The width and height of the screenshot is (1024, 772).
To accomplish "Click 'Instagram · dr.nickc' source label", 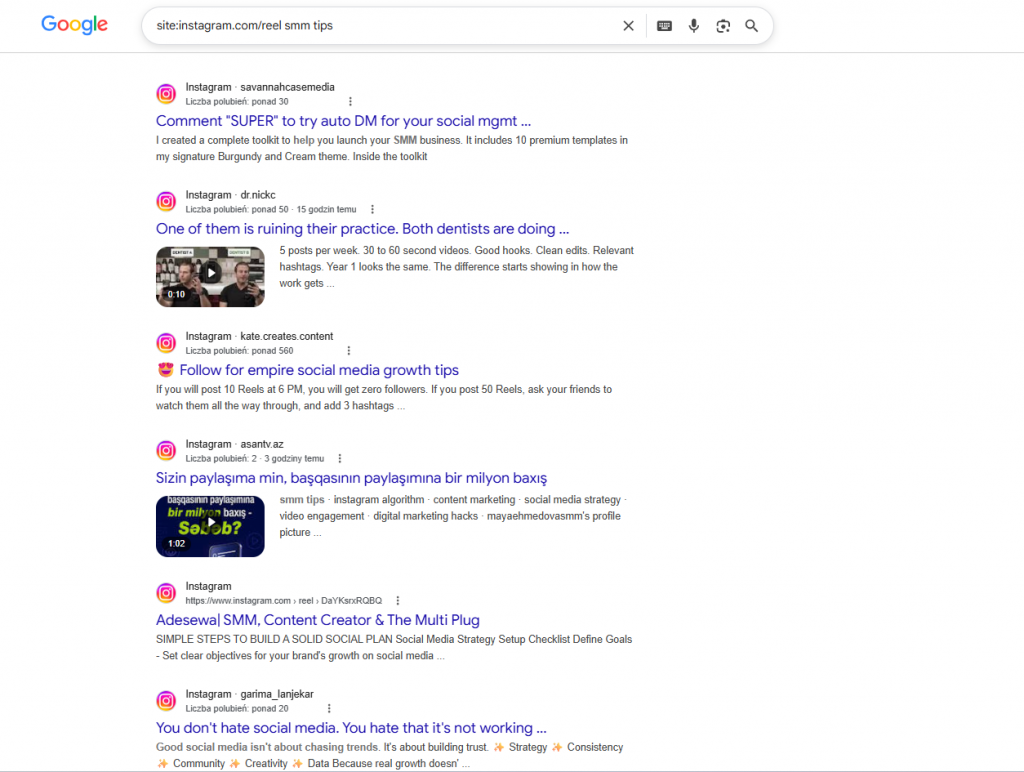I will (231, 195).
